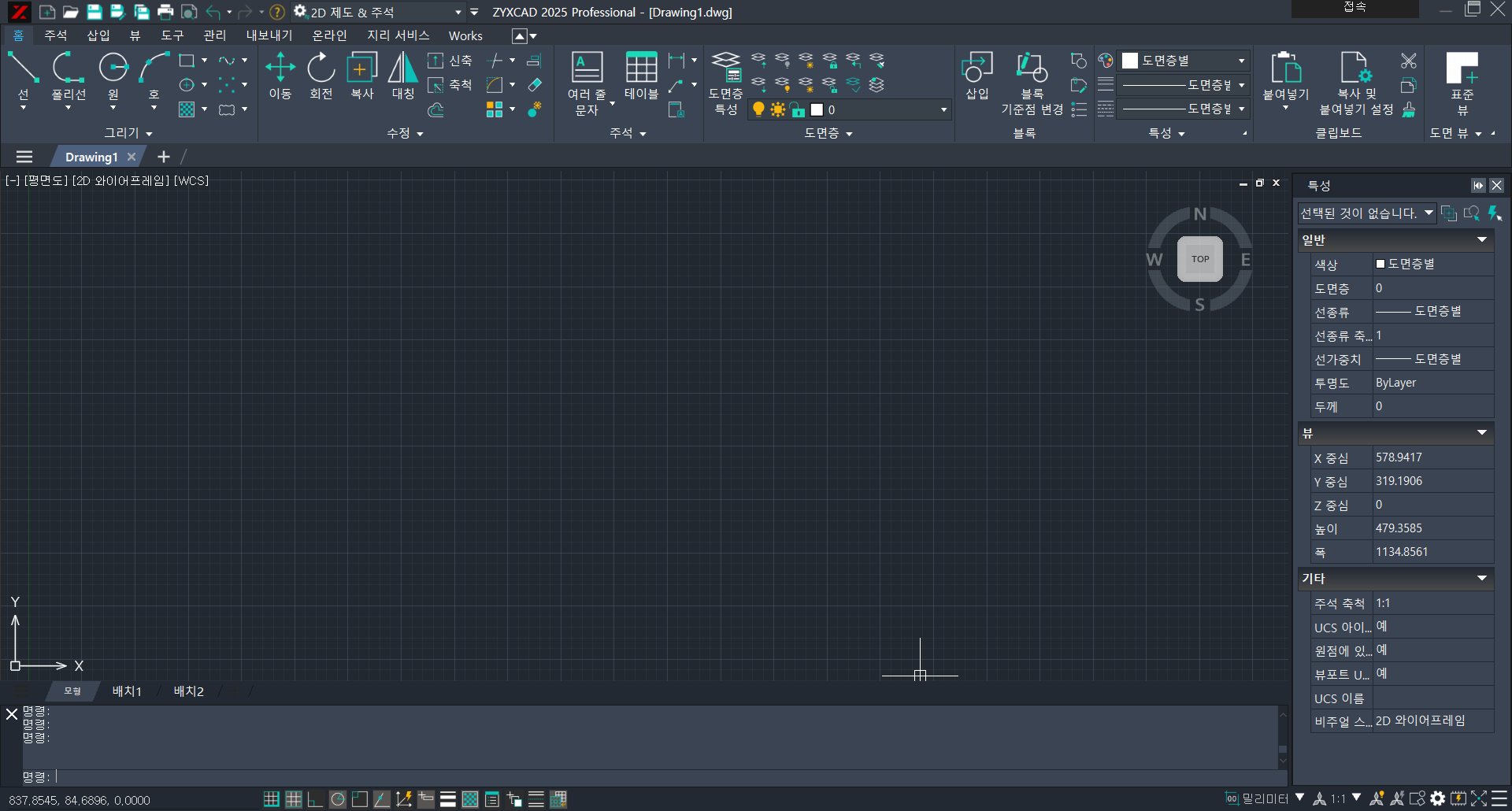Click the hatch pattern tool in 그리기 panel
This screenshot has height=811, width=1512.
[x=187, y=109]
